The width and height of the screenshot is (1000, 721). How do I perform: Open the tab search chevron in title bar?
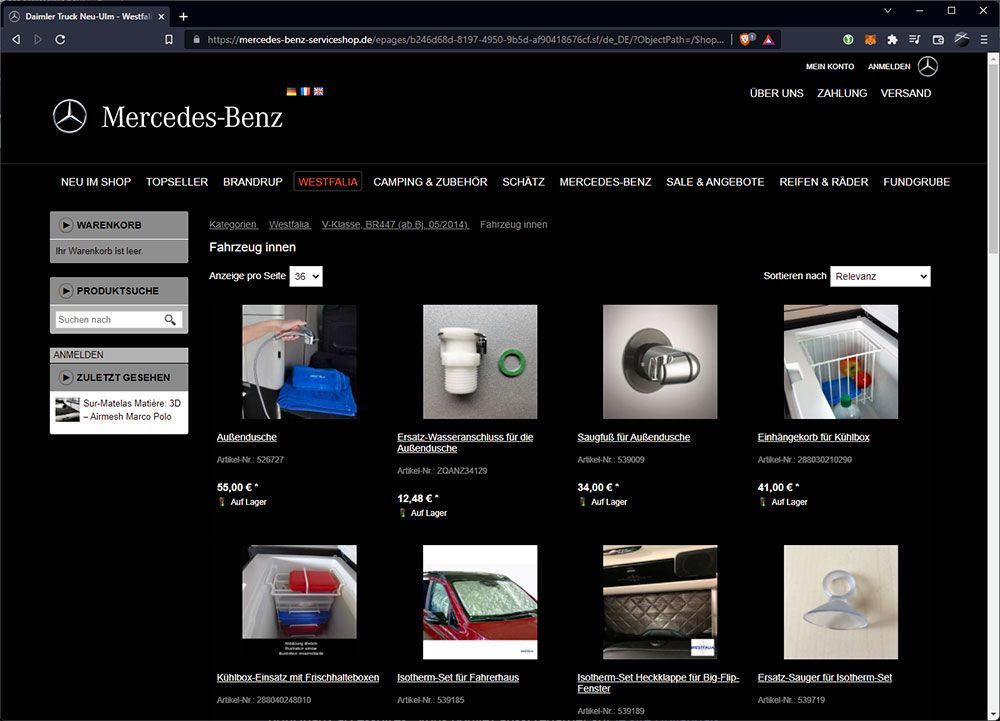pos(887,11)
